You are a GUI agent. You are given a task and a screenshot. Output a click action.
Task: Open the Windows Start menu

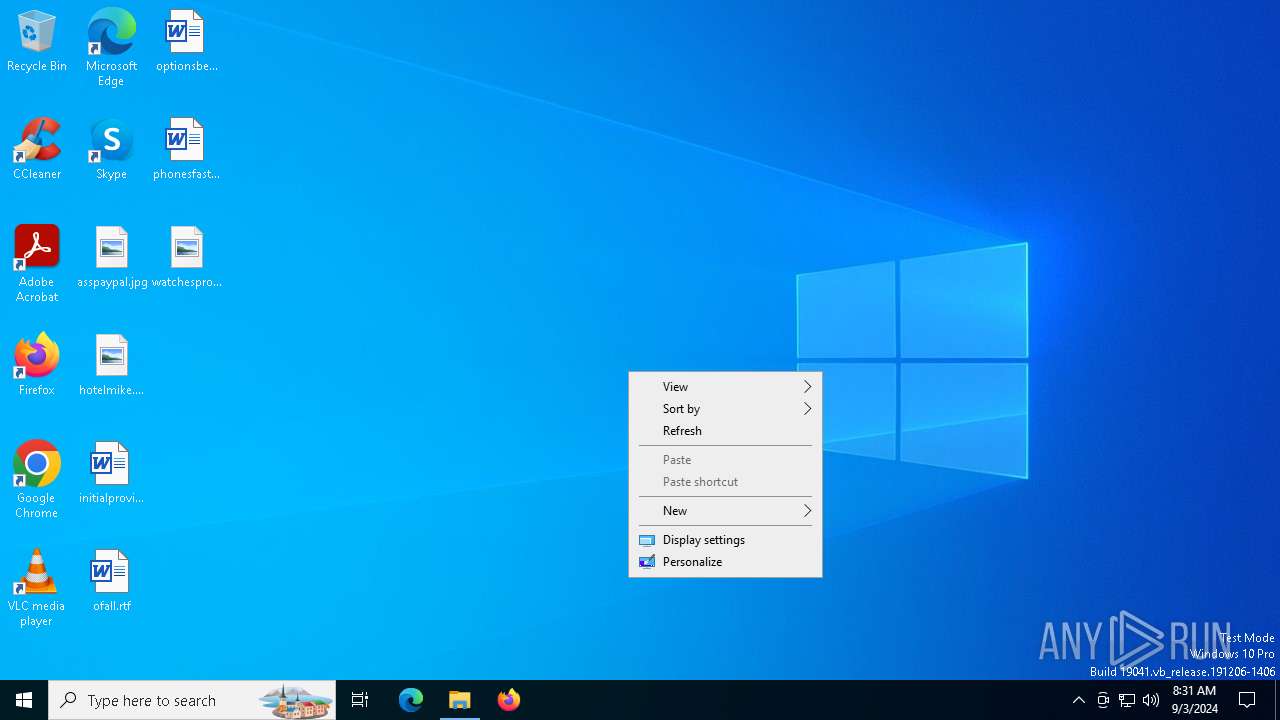24,700
